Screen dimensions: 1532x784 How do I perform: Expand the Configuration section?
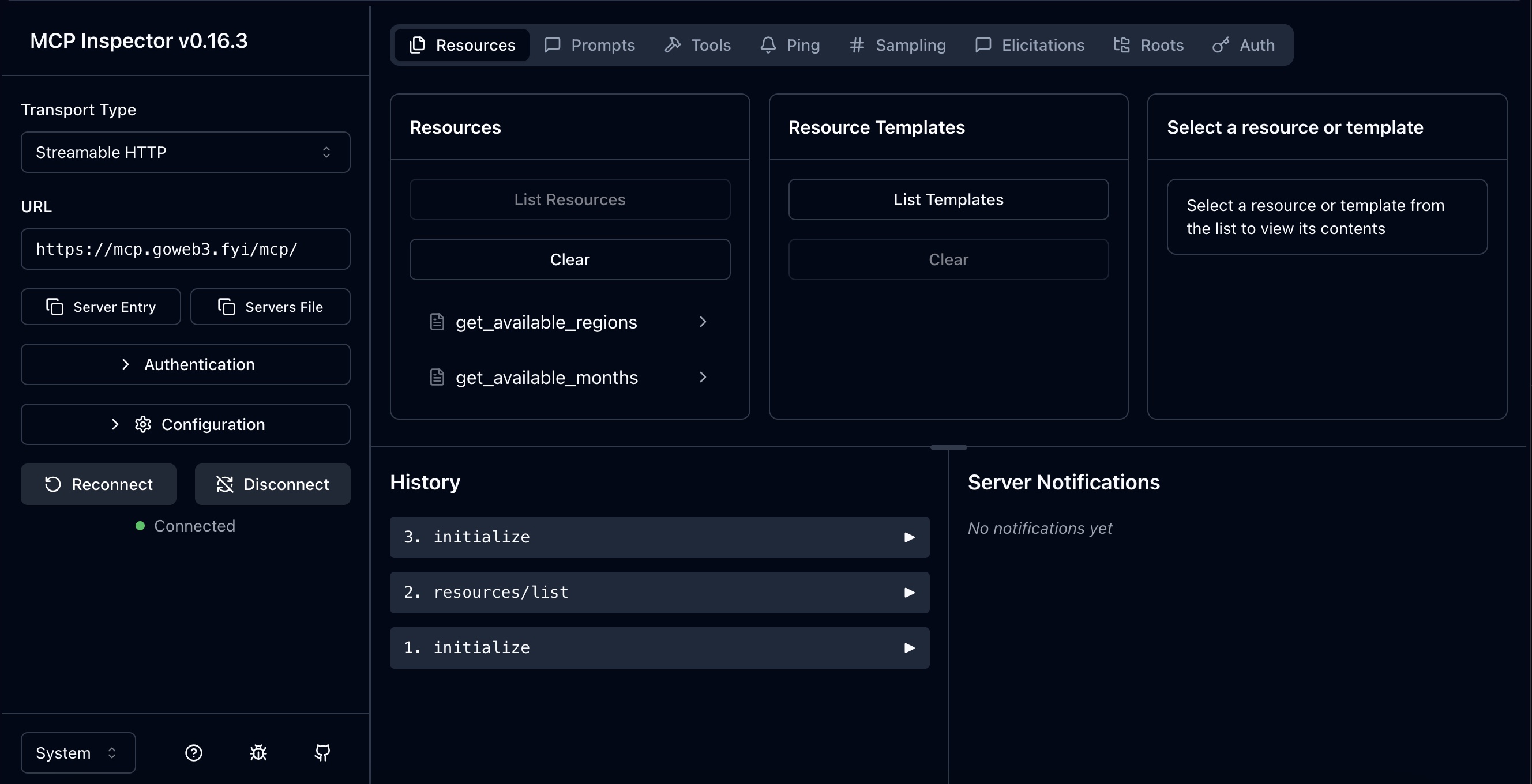pos(185,424)
